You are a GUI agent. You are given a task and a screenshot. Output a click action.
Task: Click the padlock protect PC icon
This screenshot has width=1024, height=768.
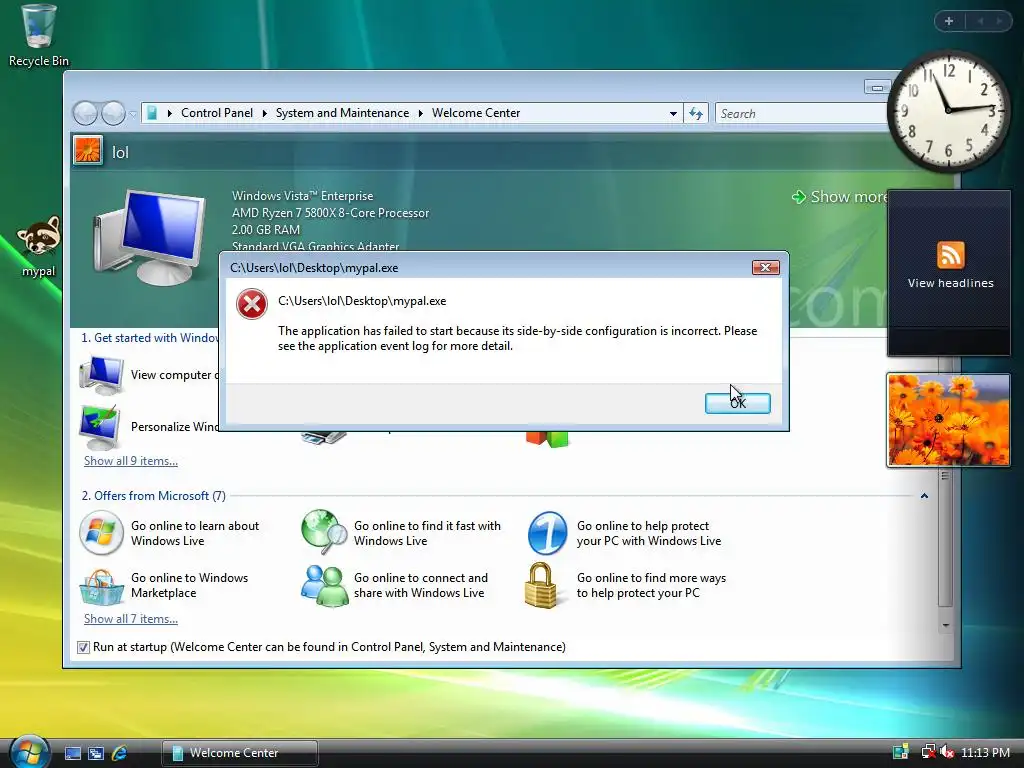[541, 585]
